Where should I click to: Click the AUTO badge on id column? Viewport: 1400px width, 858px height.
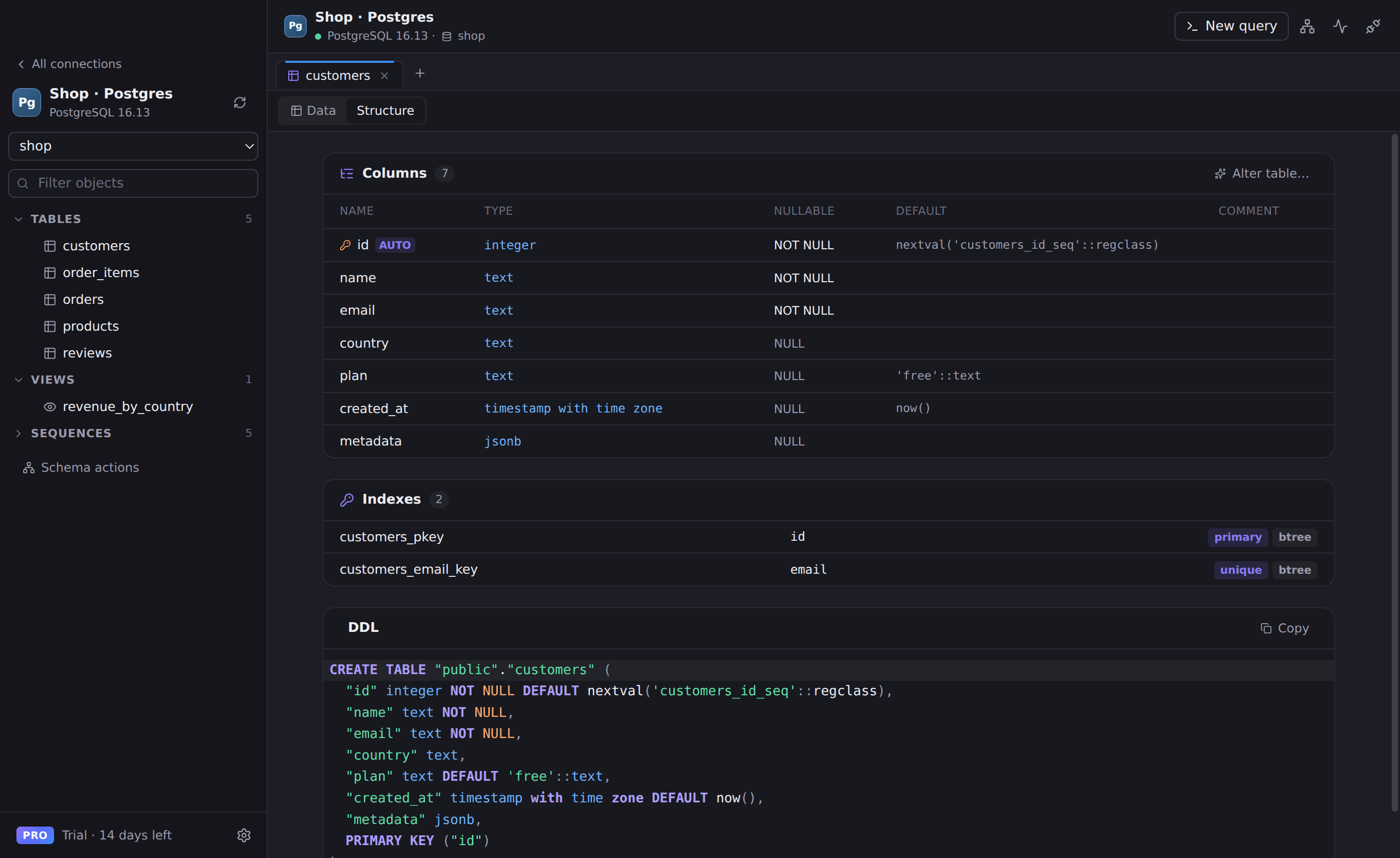point(395,245)
